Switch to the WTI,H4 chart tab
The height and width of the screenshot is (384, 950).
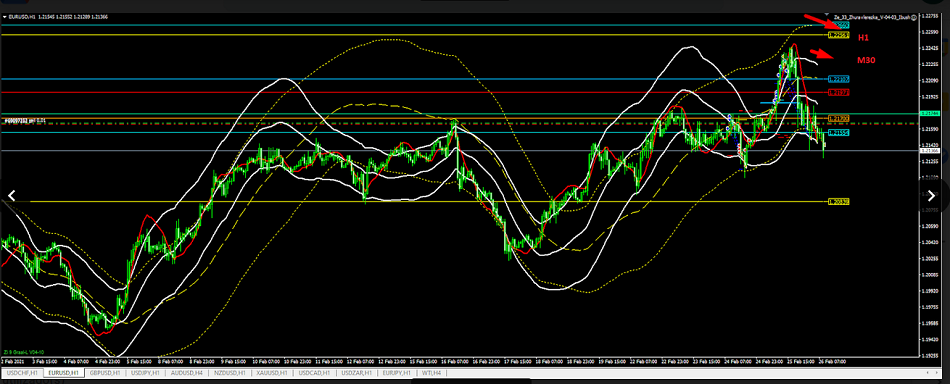tap(431, 372)
